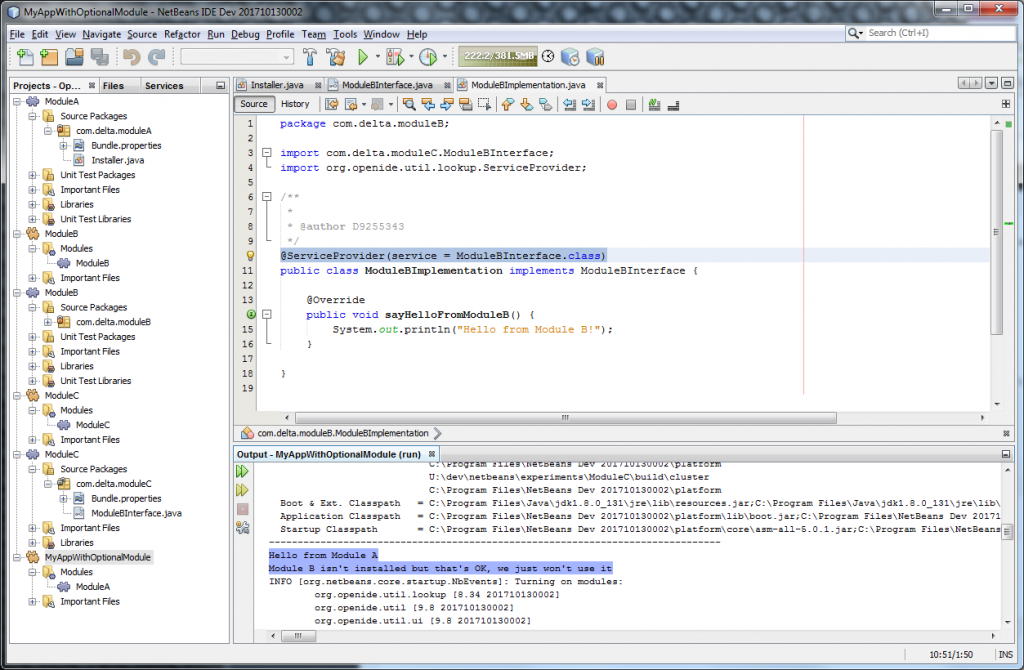1024x670 pixels.
Task: Click the Find Previous Occurrence icon
Action: (x=428, y=104)
